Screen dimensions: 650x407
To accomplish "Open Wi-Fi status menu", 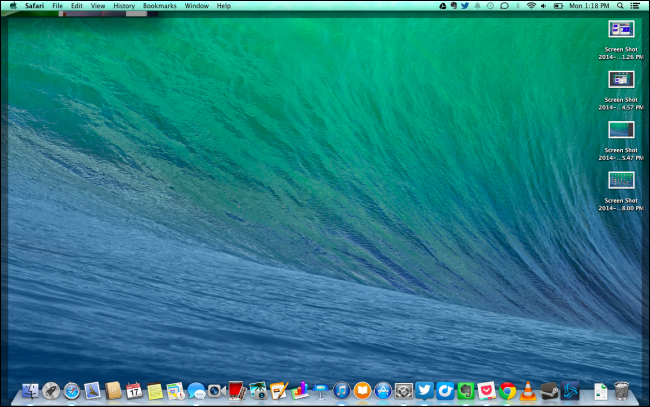I will click(x=531, y=6).
